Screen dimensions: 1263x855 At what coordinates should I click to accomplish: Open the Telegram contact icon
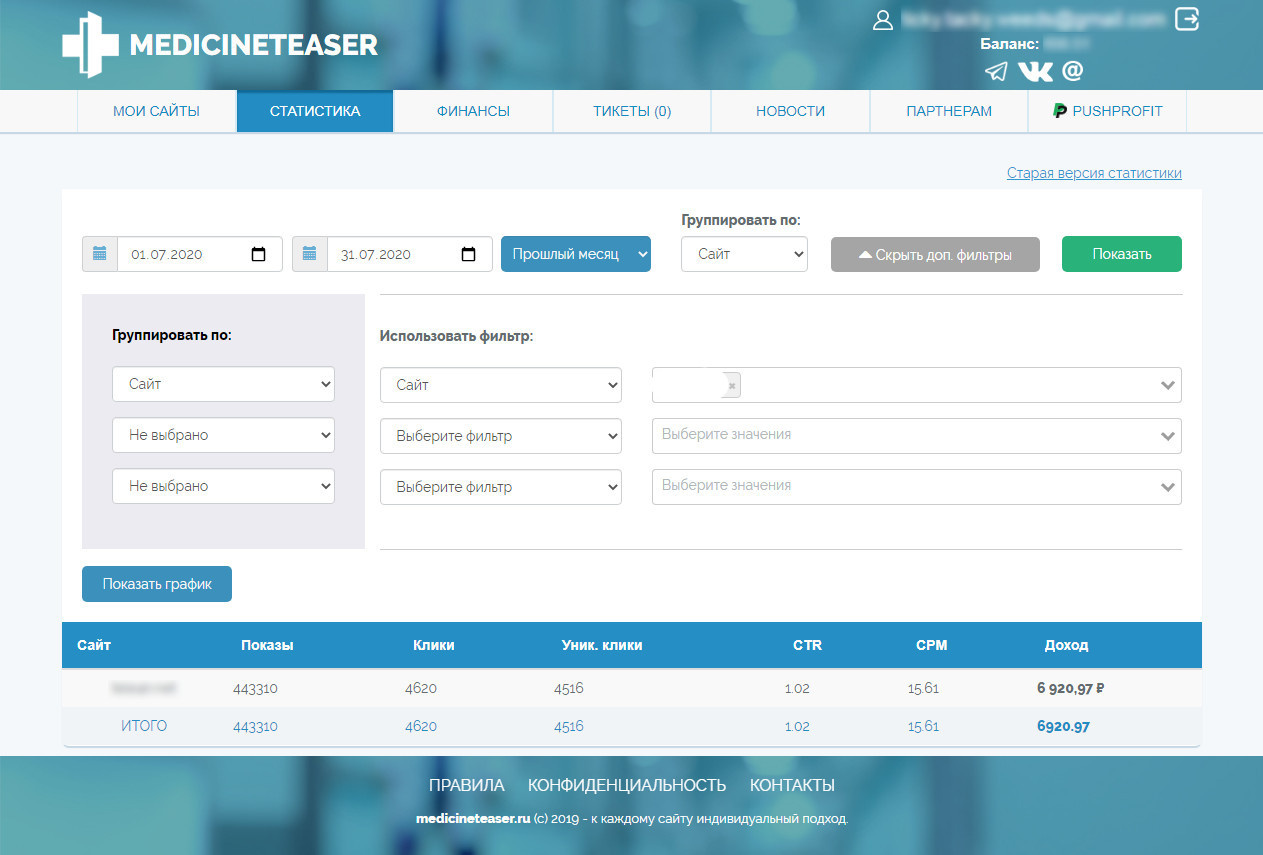coord(996,71)
